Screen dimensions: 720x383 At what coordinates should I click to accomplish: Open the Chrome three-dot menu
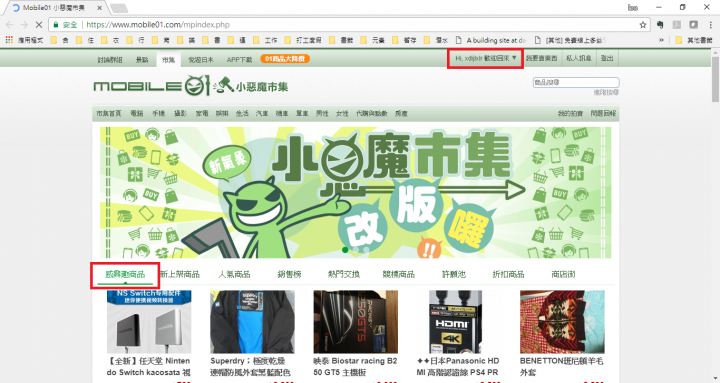click(711, 25)
